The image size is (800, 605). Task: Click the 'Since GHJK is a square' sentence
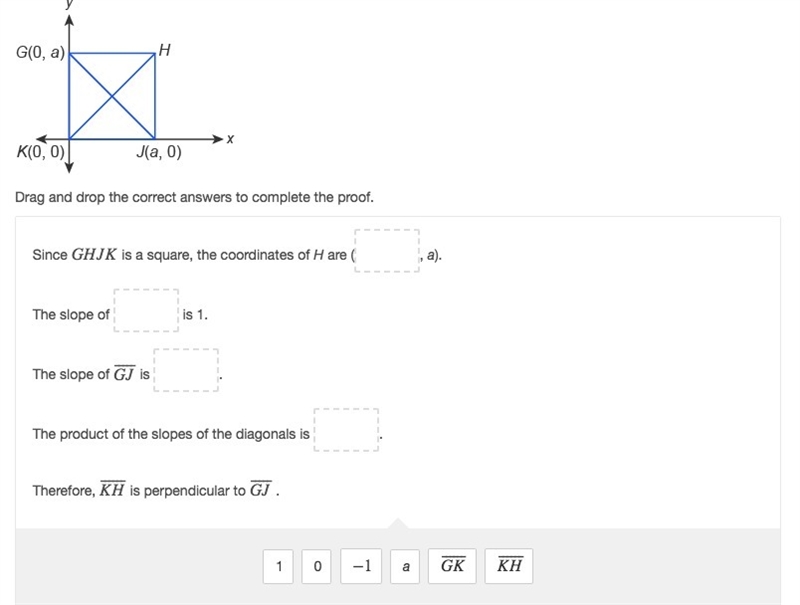[x=237, y=254]
